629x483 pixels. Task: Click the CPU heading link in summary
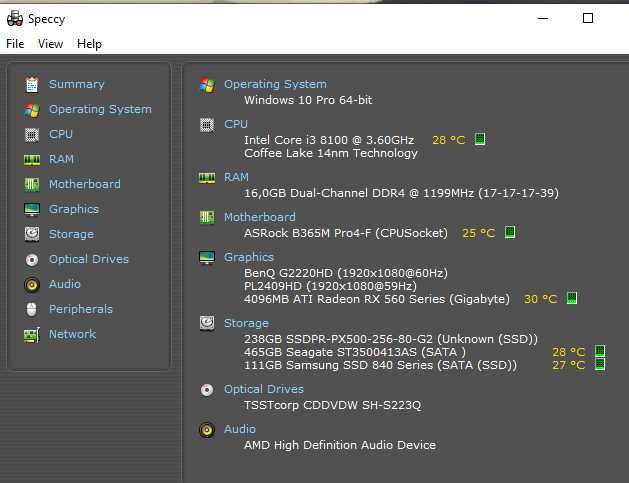(236, 124)
